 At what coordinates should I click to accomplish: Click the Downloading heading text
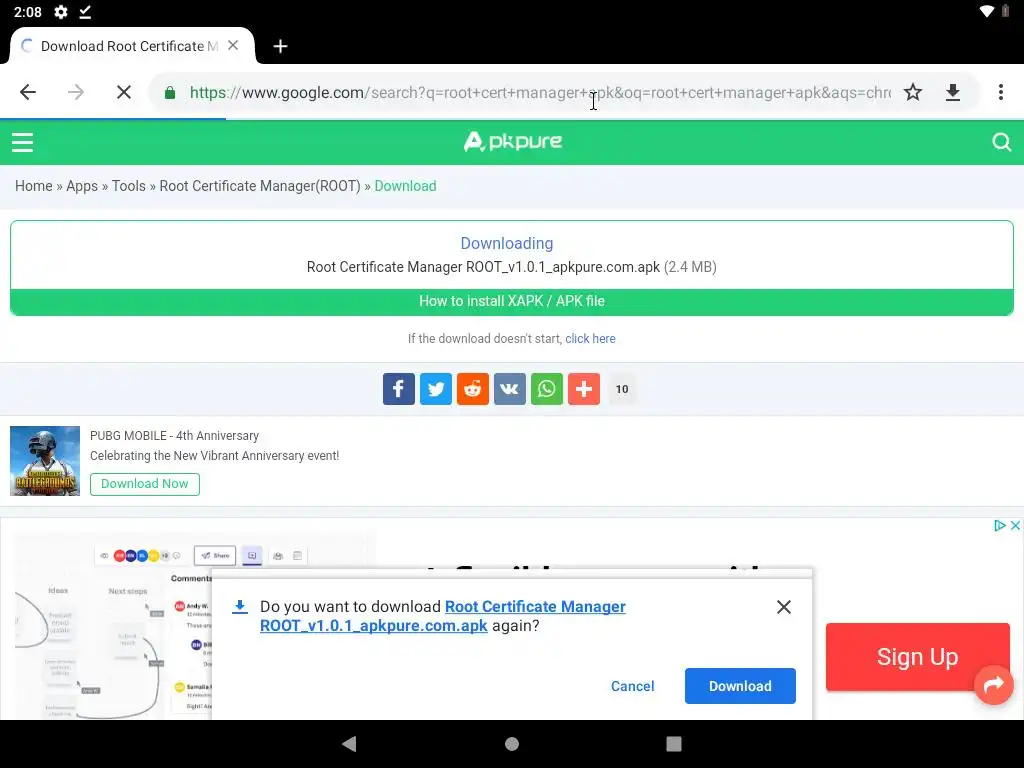point(507,244)
